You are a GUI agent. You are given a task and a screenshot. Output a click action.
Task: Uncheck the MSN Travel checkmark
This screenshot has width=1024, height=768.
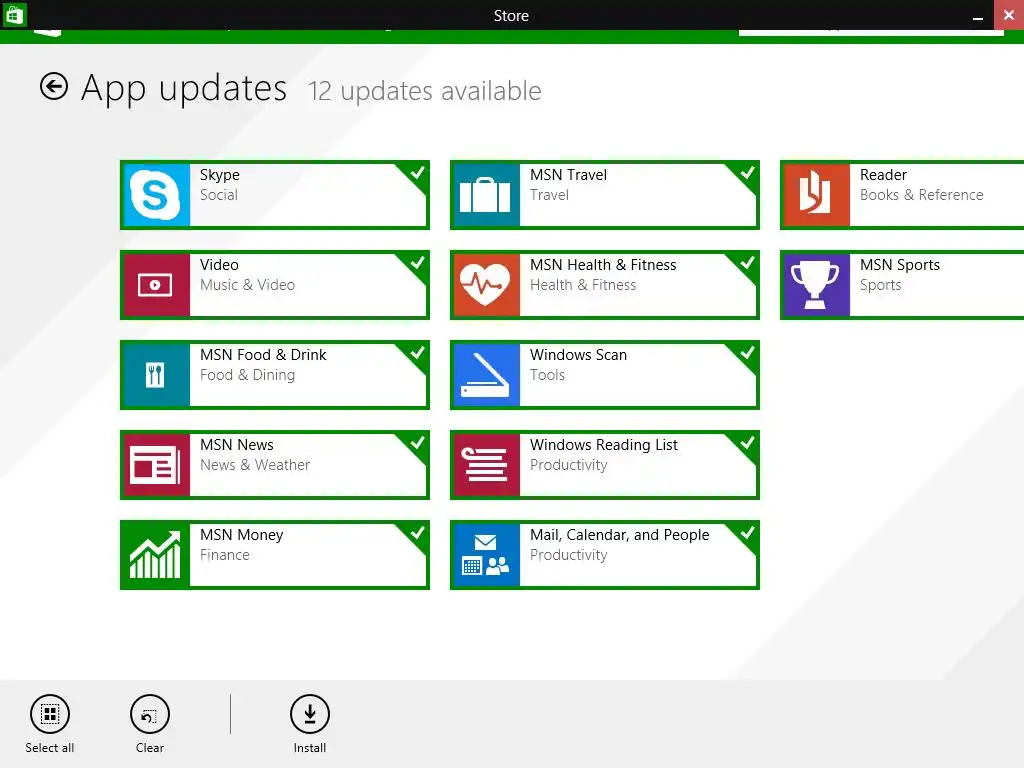click(747, 173)
